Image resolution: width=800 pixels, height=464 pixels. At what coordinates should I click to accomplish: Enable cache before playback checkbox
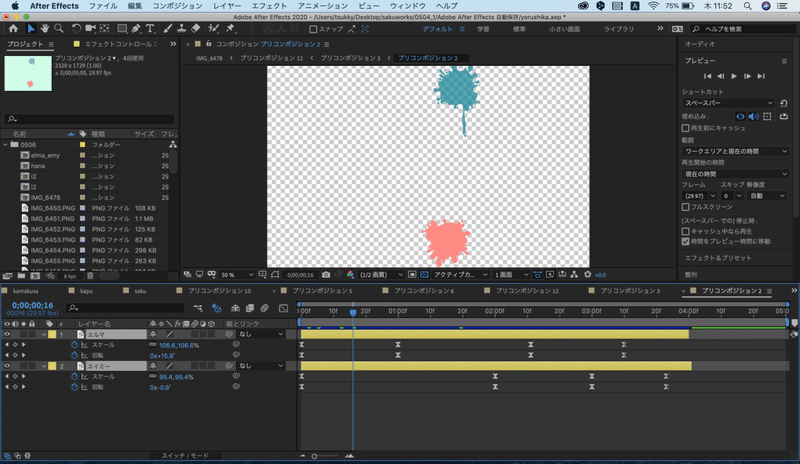686,128
